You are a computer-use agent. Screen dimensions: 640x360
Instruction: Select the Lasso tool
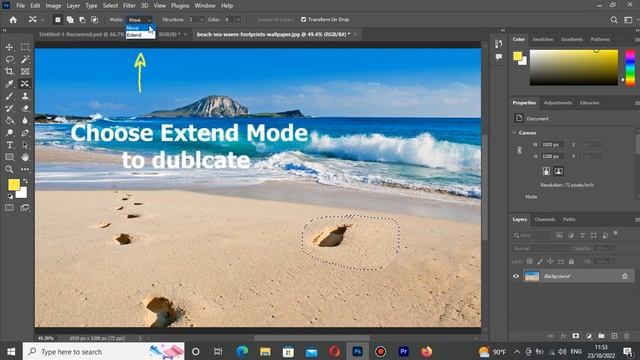[9, 59]
